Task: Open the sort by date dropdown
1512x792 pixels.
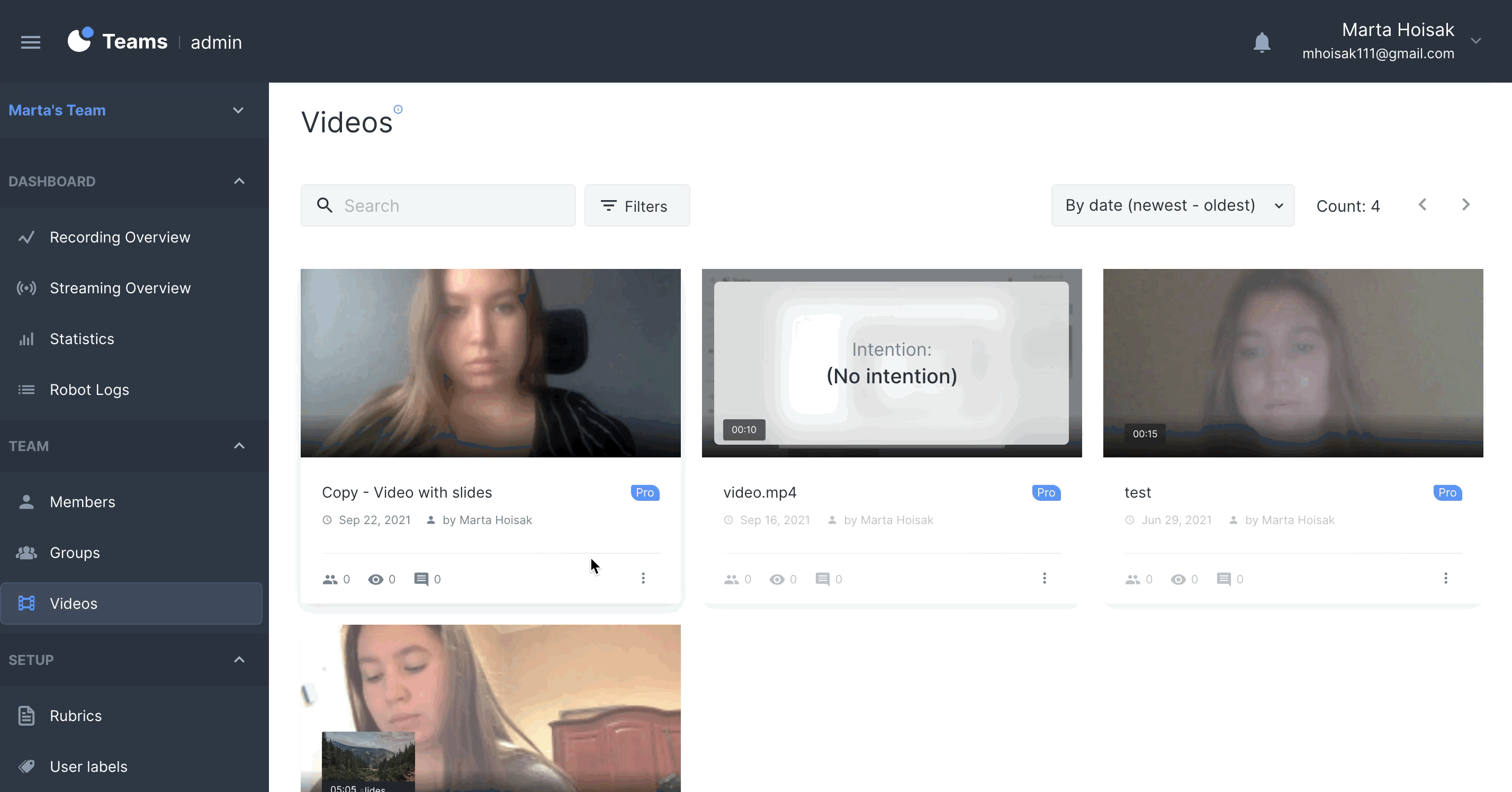Action: [1172, 205]
